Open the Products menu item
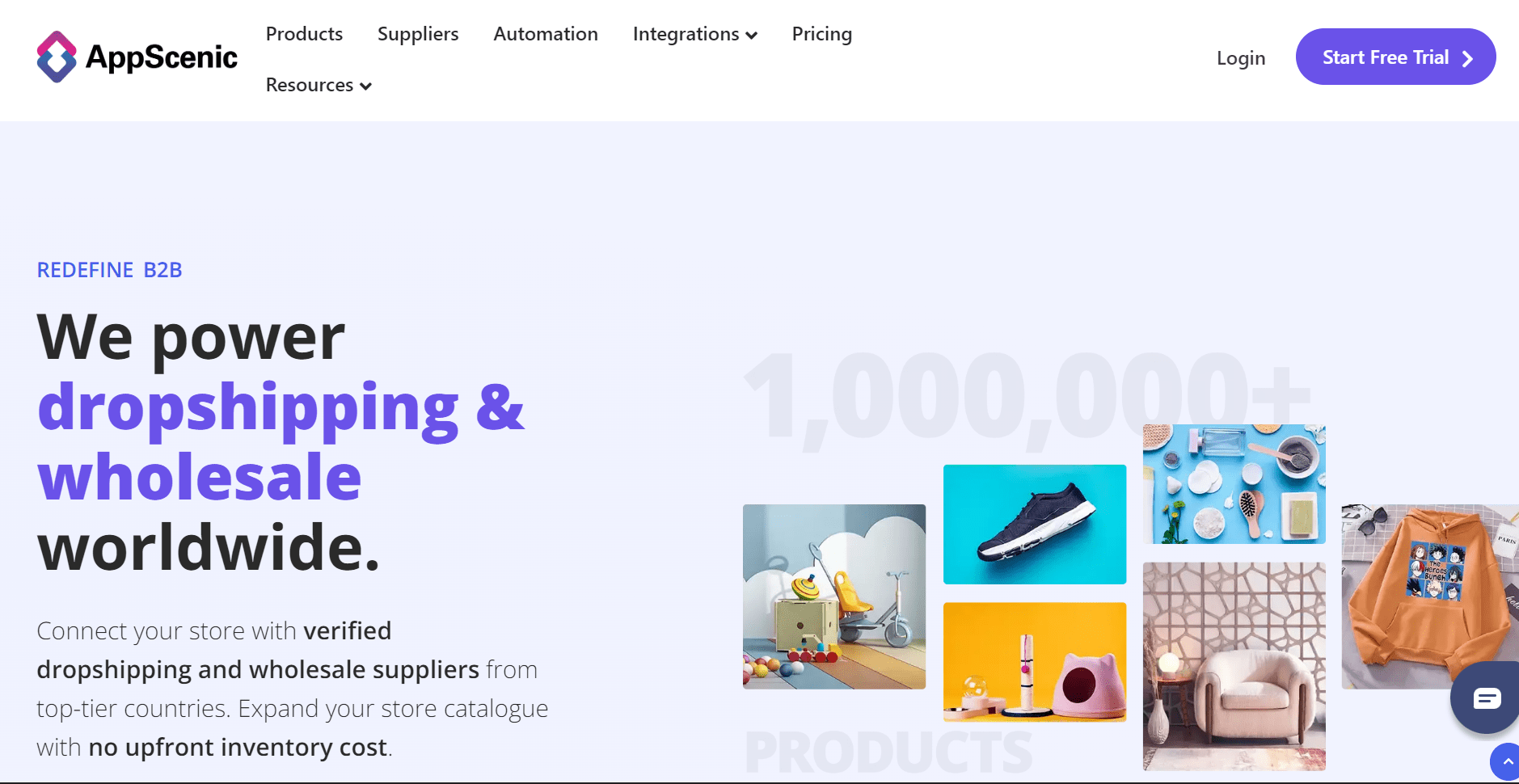The image size is (1519, 784). click(x=304, y=34)
